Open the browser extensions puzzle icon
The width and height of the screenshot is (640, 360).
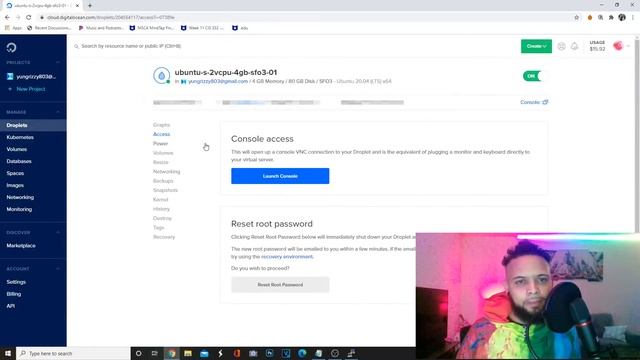tap(611, 18)
